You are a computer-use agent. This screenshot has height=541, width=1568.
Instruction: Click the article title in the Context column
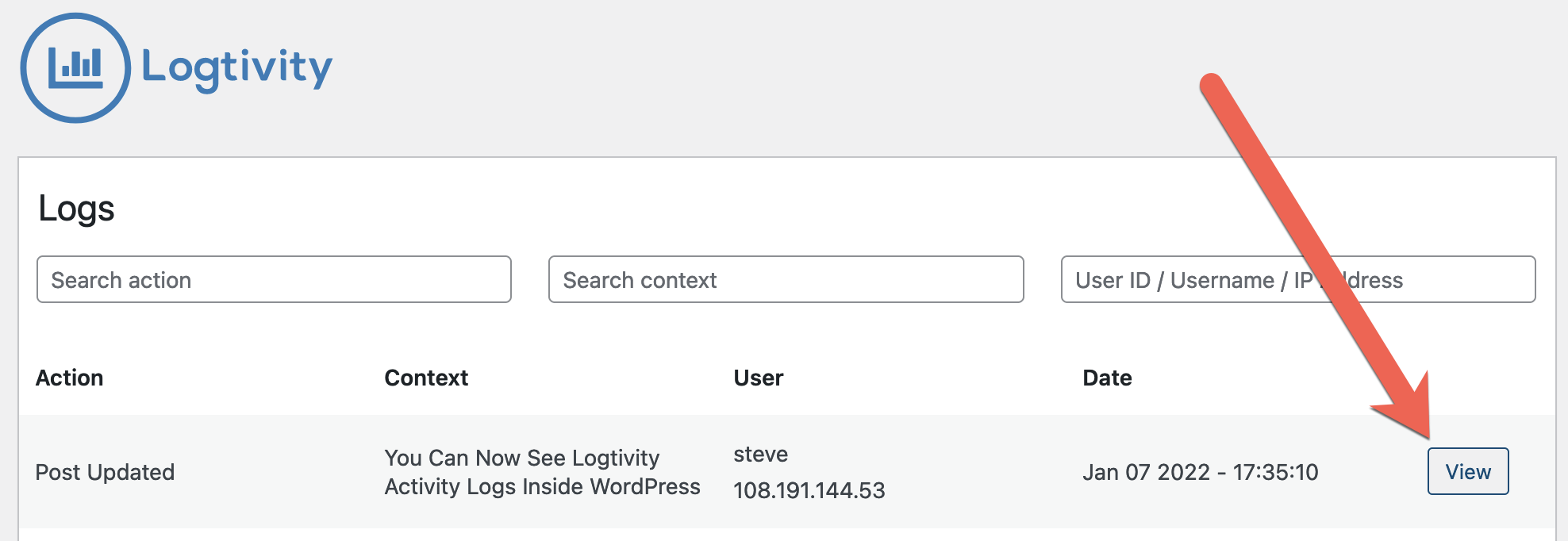pos(542,472)
